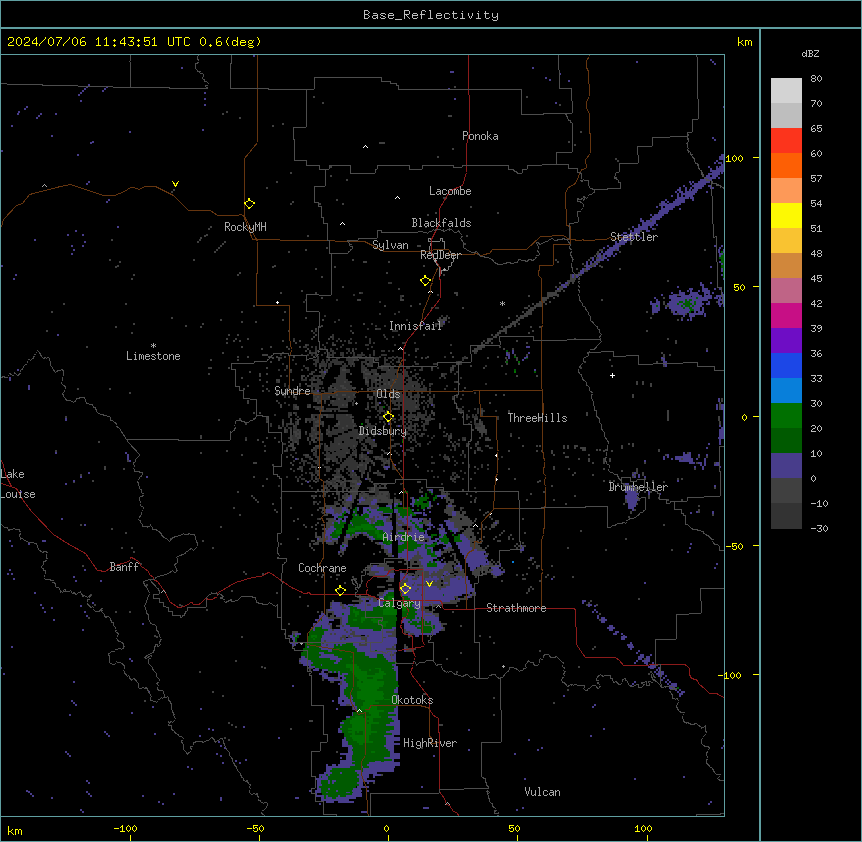Click the Strathmore city label

(x=516, y=608)
